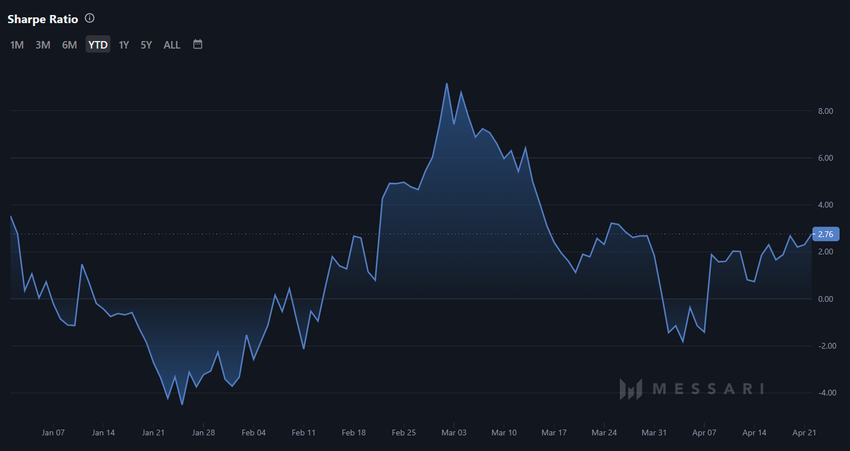The image size is (850, 451).
Task: Click the info icon beside Sharpe Ratio
Action: click(90, 19)
